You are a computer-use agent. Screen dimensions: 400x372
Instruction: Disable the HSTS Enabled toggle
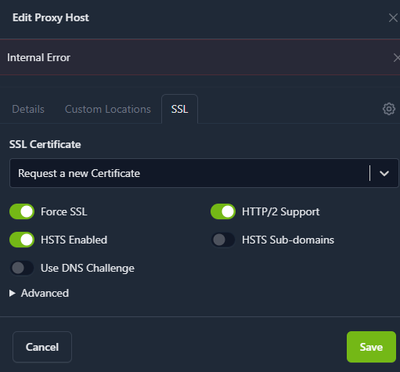[22, 240]
